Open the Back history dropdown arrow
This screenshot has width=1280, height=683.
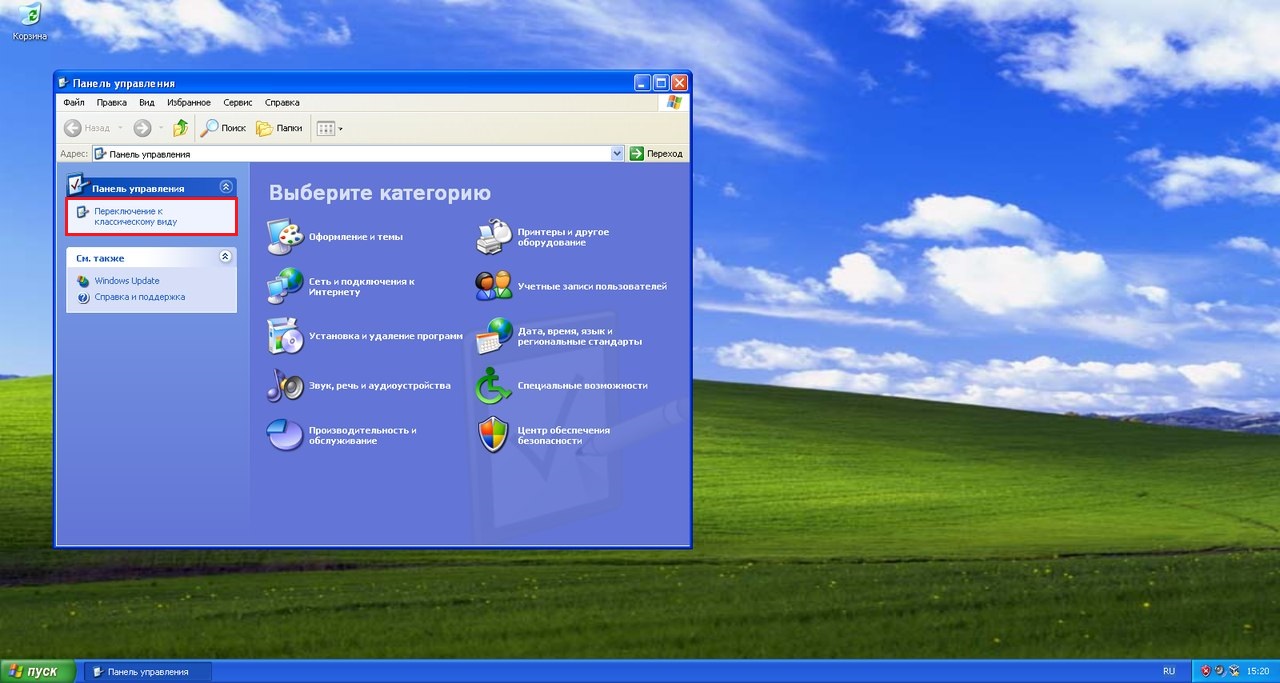coord(120,128)
